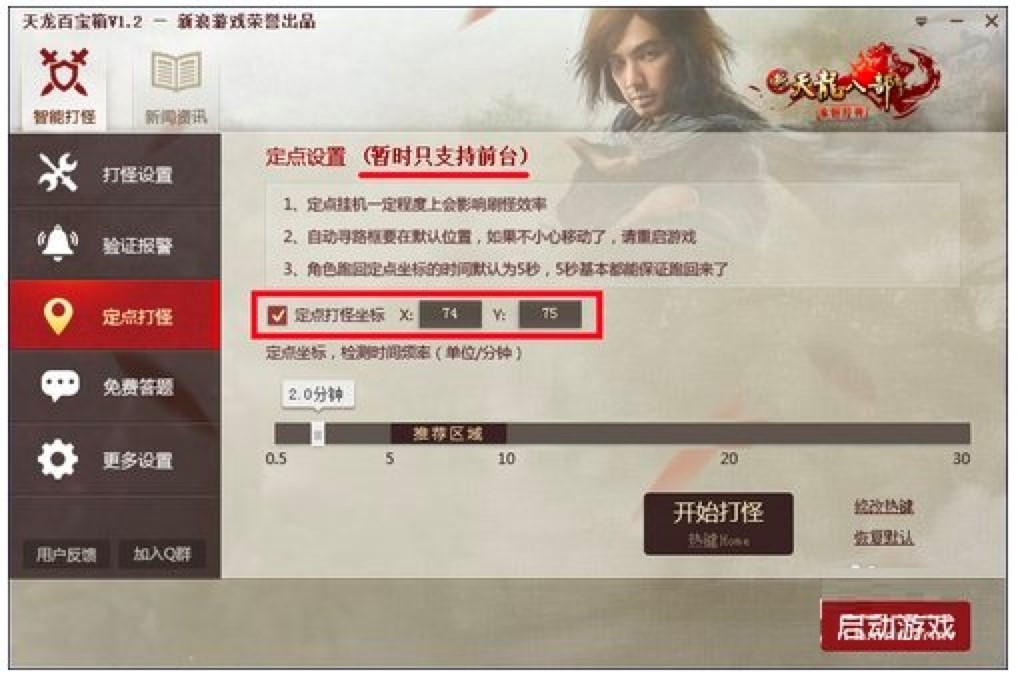Click the 启动游戏 button
This screenshot has height=680, width=1018.
[895, 626]
